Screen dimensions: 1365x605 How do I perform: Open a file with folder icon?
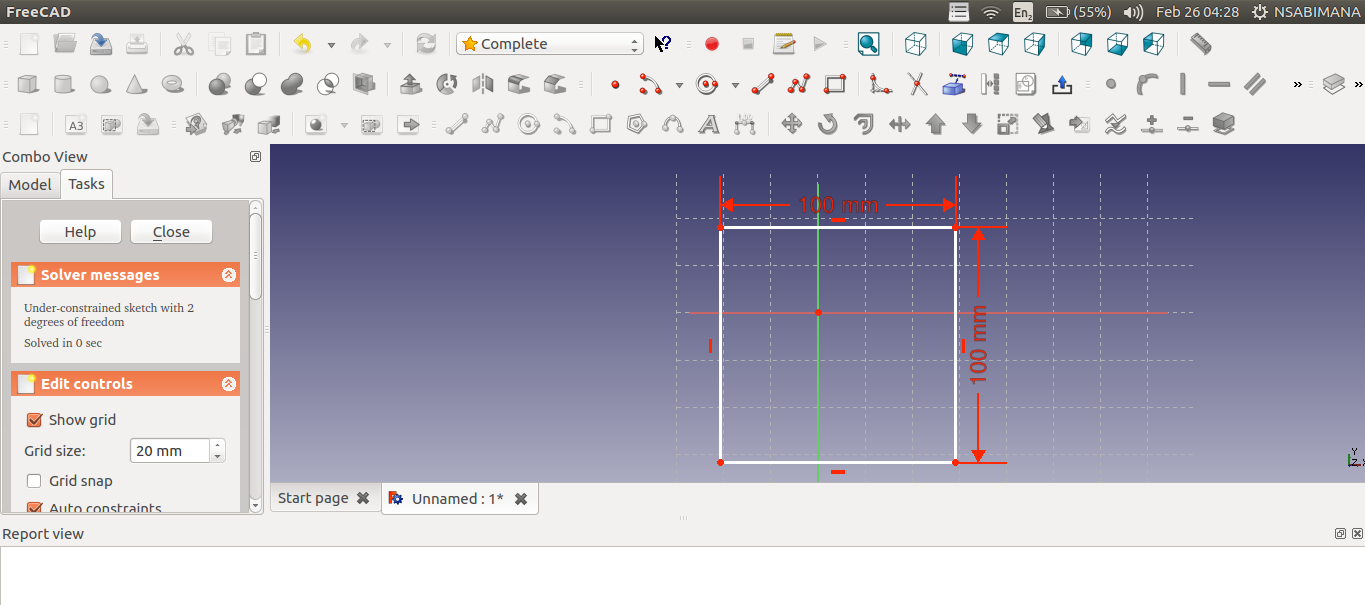(65, 44)
